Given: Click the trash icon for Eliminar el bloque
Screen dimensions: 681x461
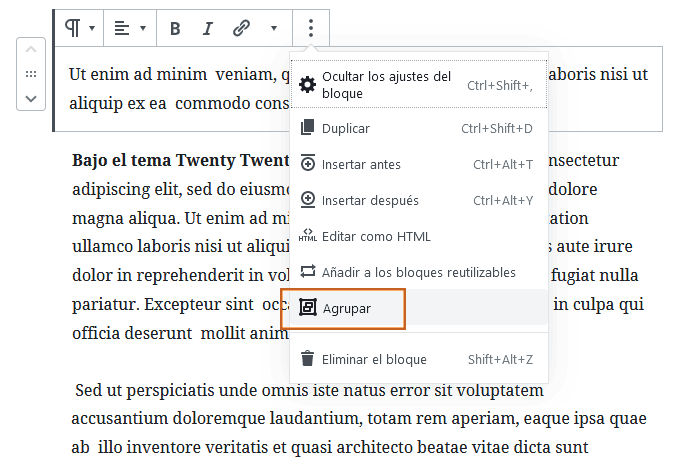Looking at the screenshot, I should pos(308,359).
